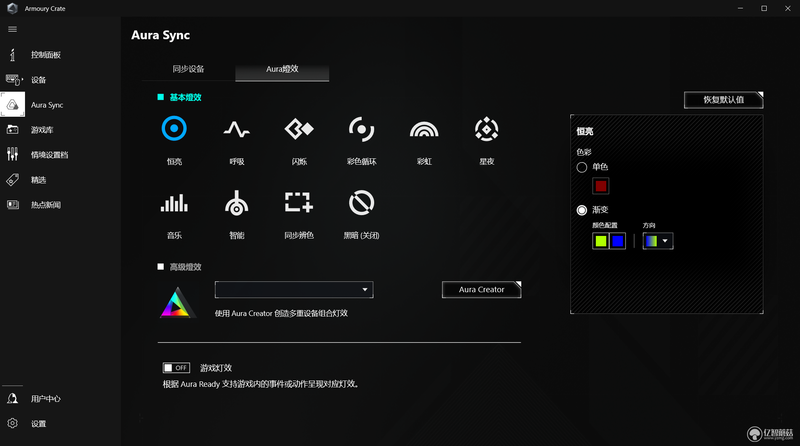Turn off lighting with 黑暗 (关闭) icon
Screen dimensions: 800x446
pyautogui.click(x=362, y=203)
